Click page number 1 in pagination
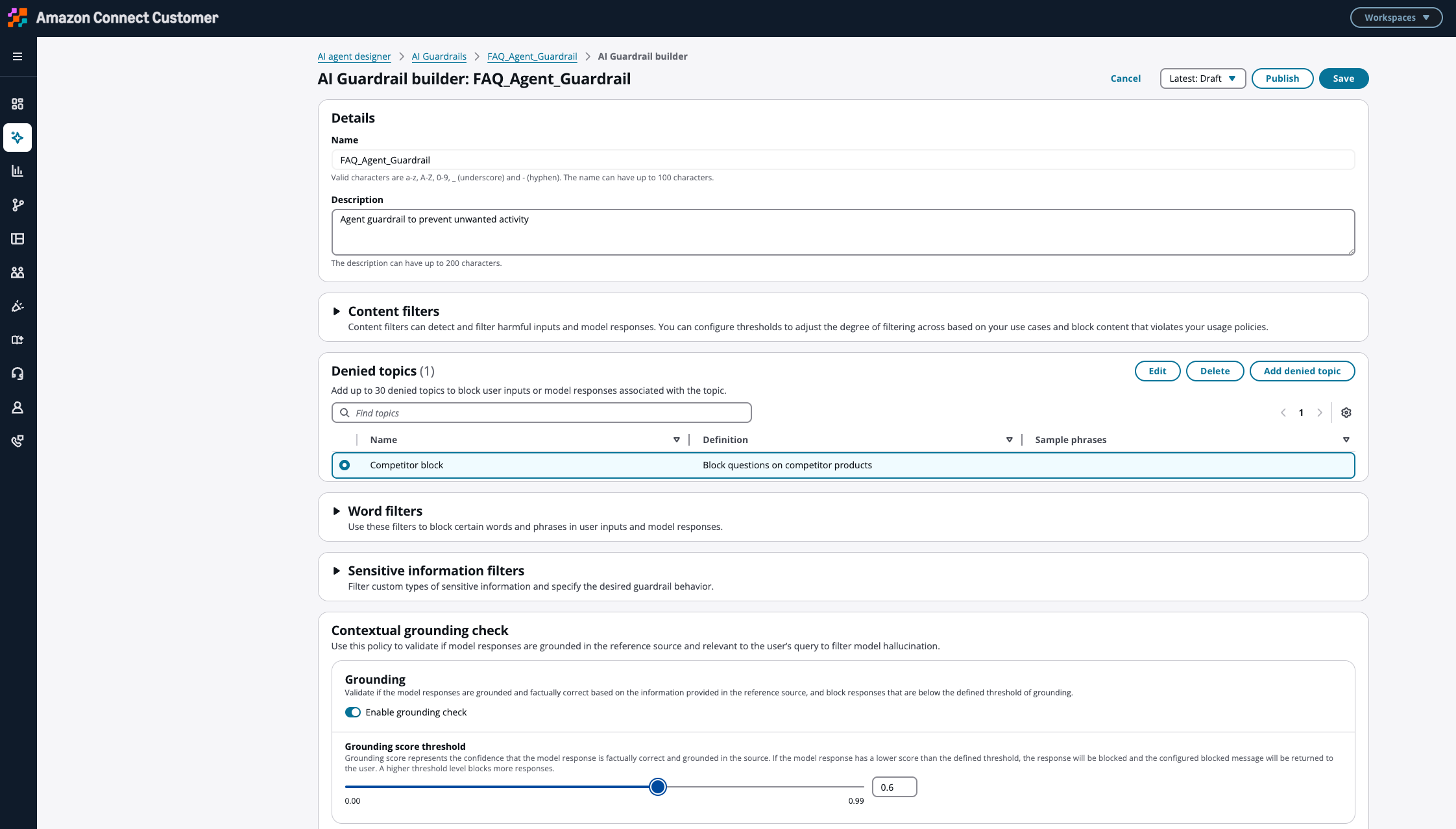Viewport: 1456px width, 829px height. point(1301,413)
